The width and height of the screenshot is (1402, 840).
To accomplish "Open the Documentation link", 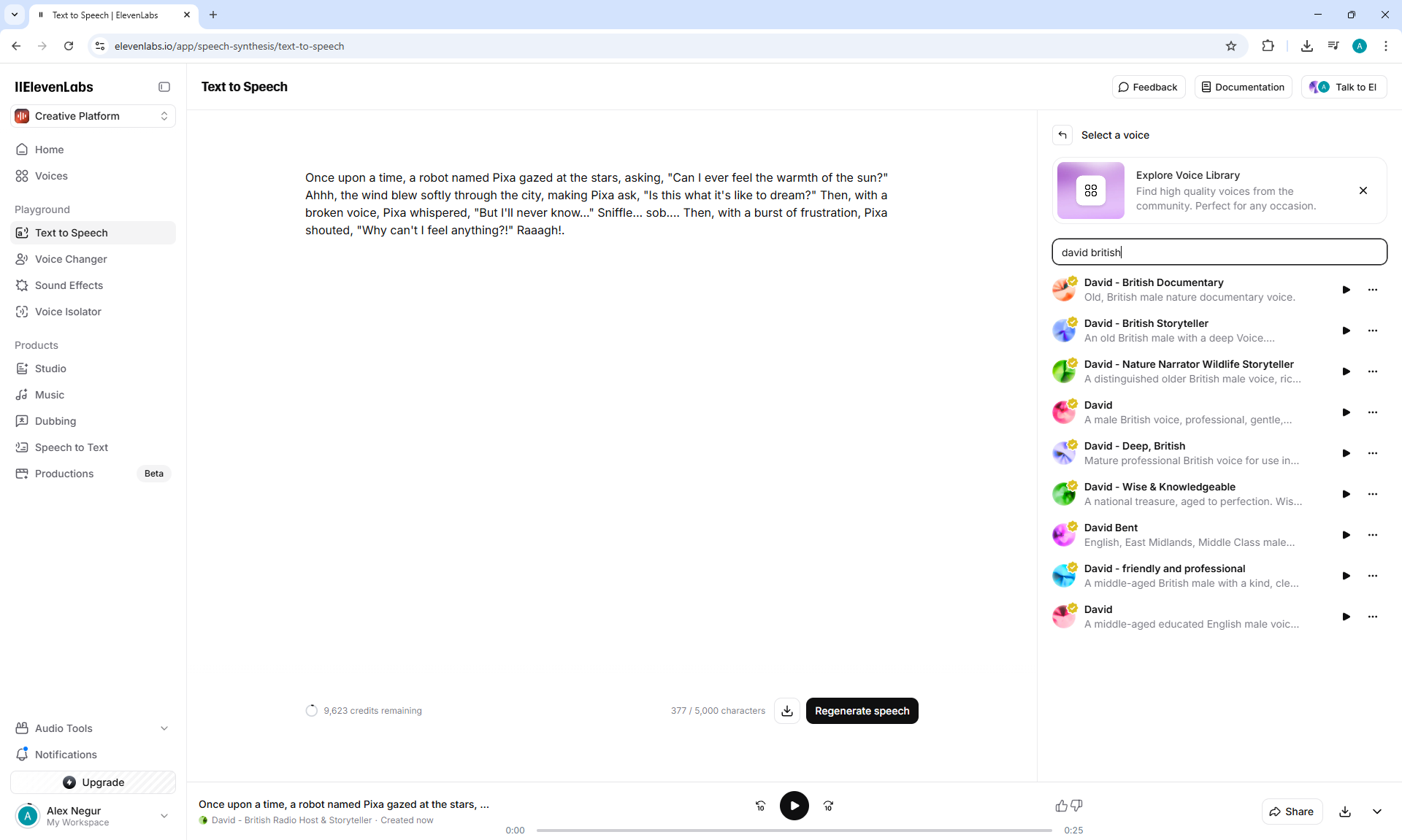I will (1243, 87).
